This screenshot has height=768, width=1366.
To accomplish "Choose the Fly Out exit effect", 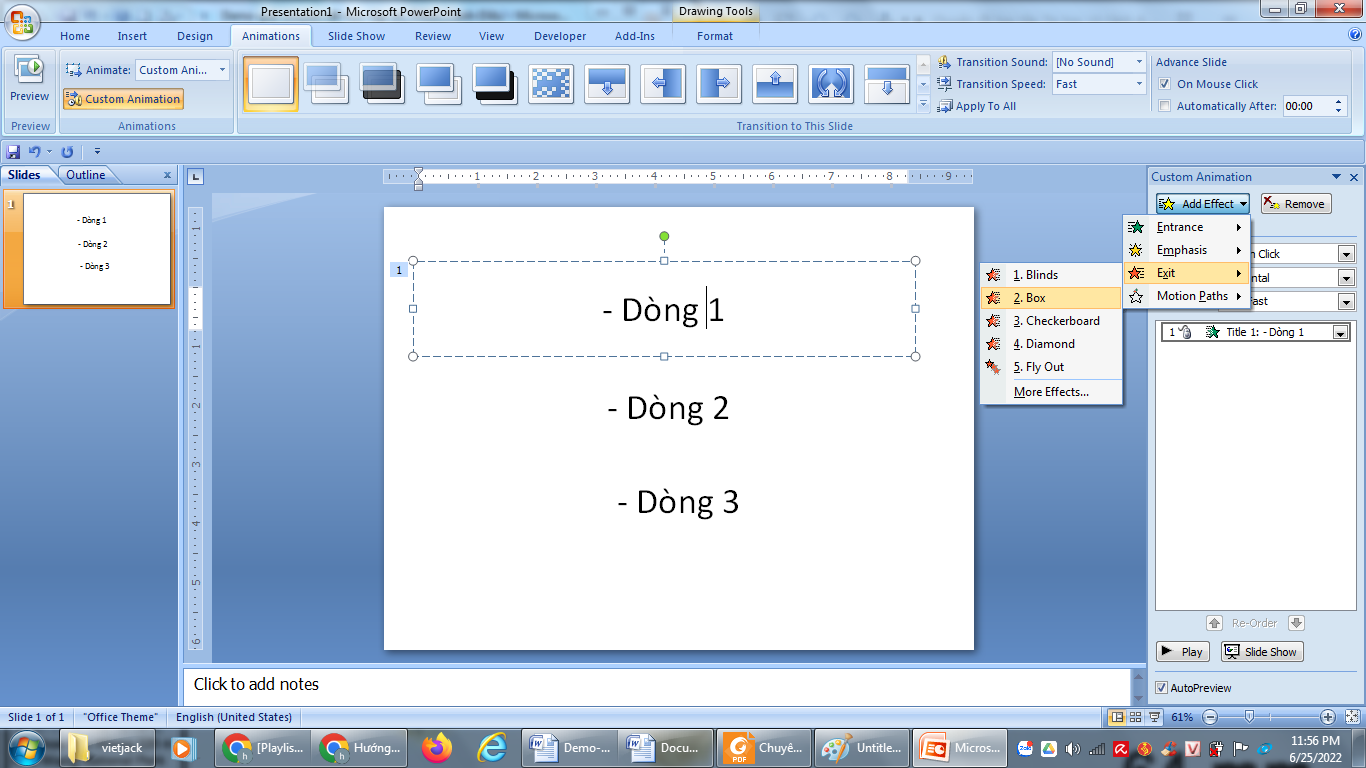I will (x=1051, y=367).
